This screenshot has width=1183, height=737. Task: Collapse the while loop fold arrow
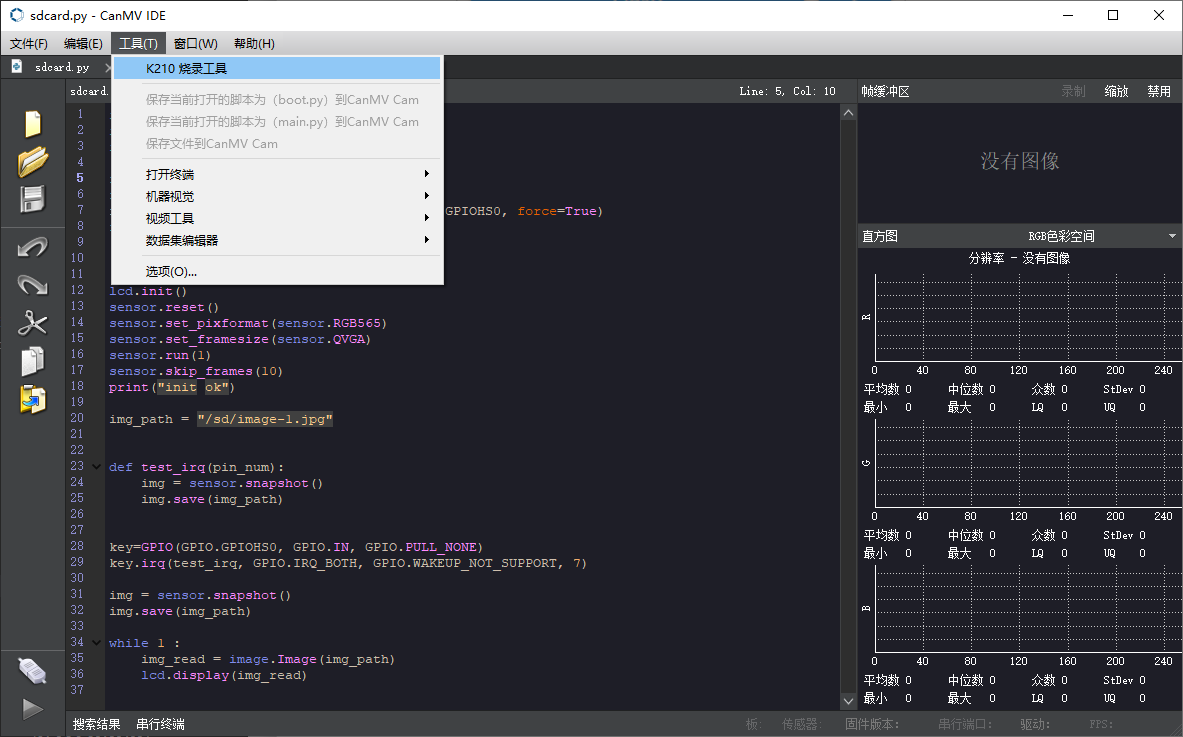coord(97,643)
